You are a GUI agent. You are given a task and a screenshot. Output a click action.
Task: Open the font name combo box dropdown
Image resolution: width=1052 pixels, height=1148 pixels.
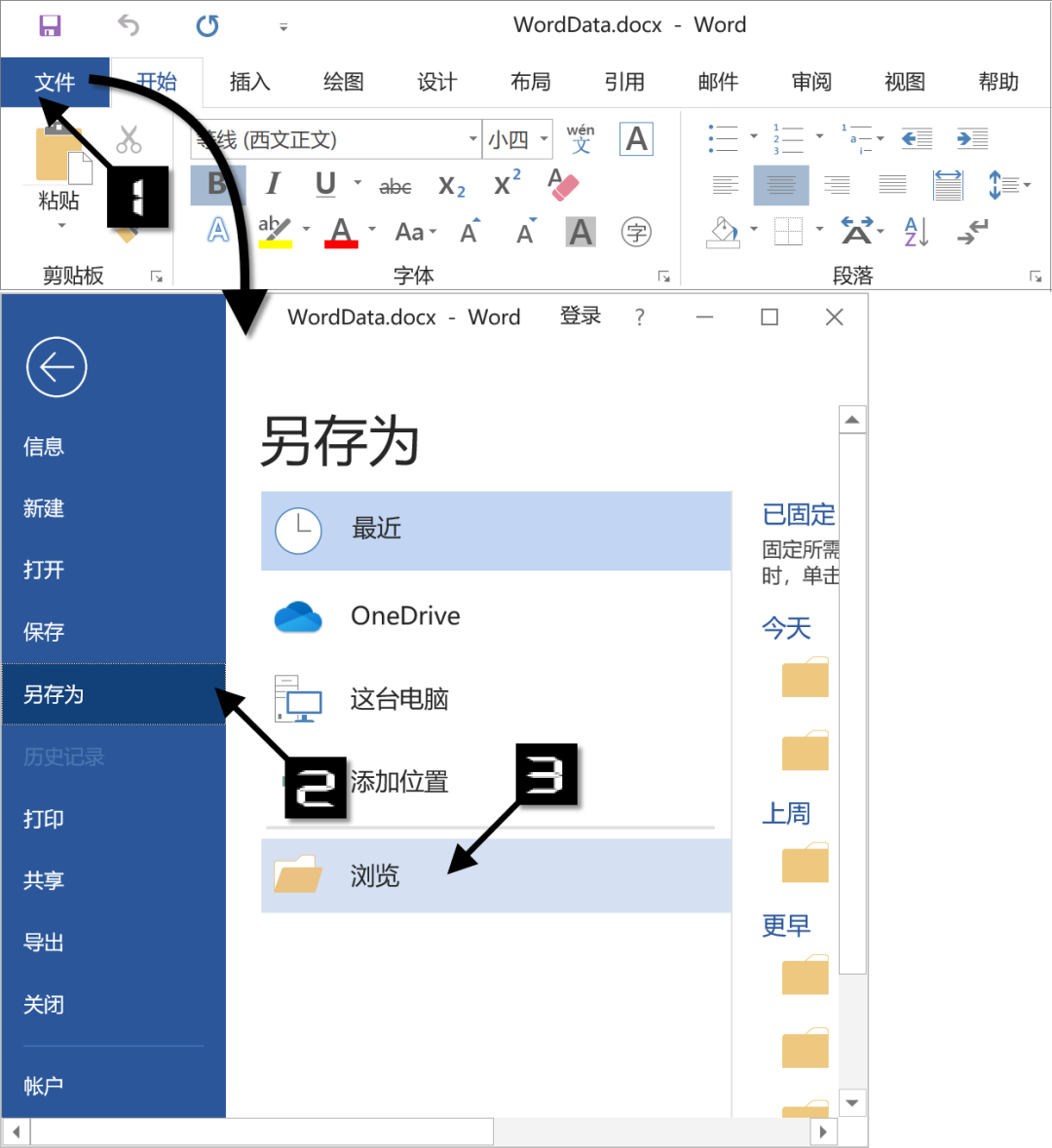point(473,139)
